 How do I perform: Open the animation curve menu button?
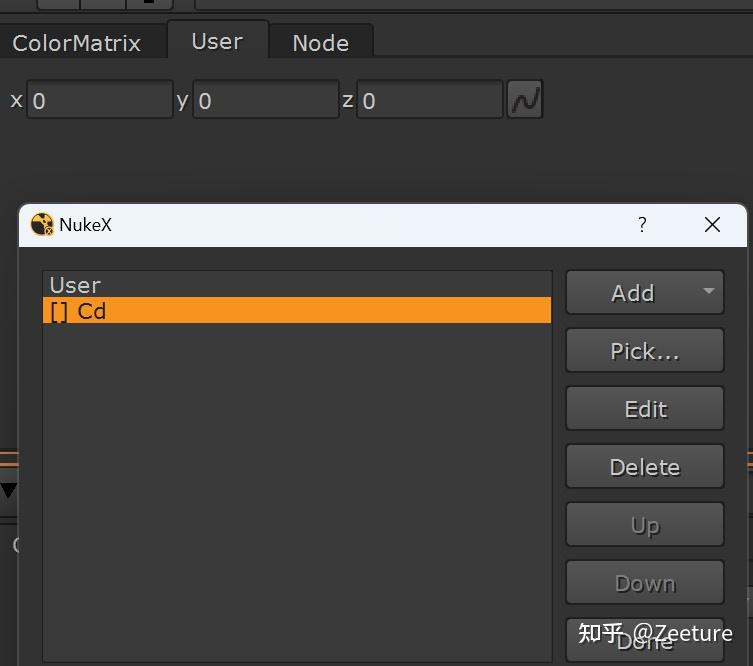click(525, 100)
